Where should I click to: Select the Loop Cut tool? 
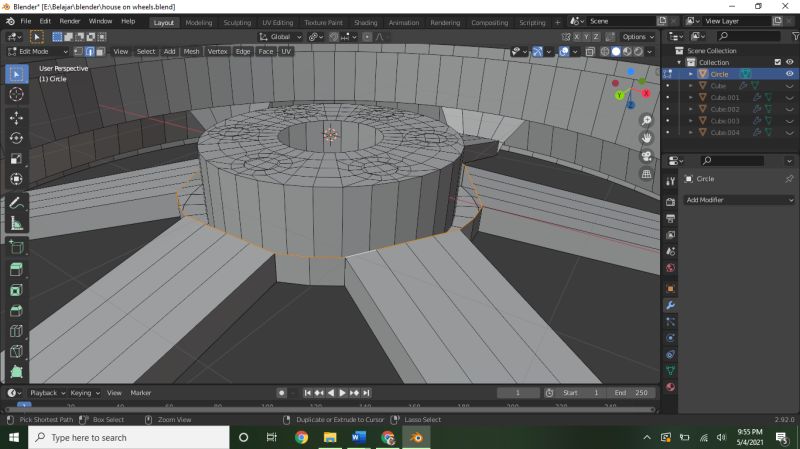(16, 331)
